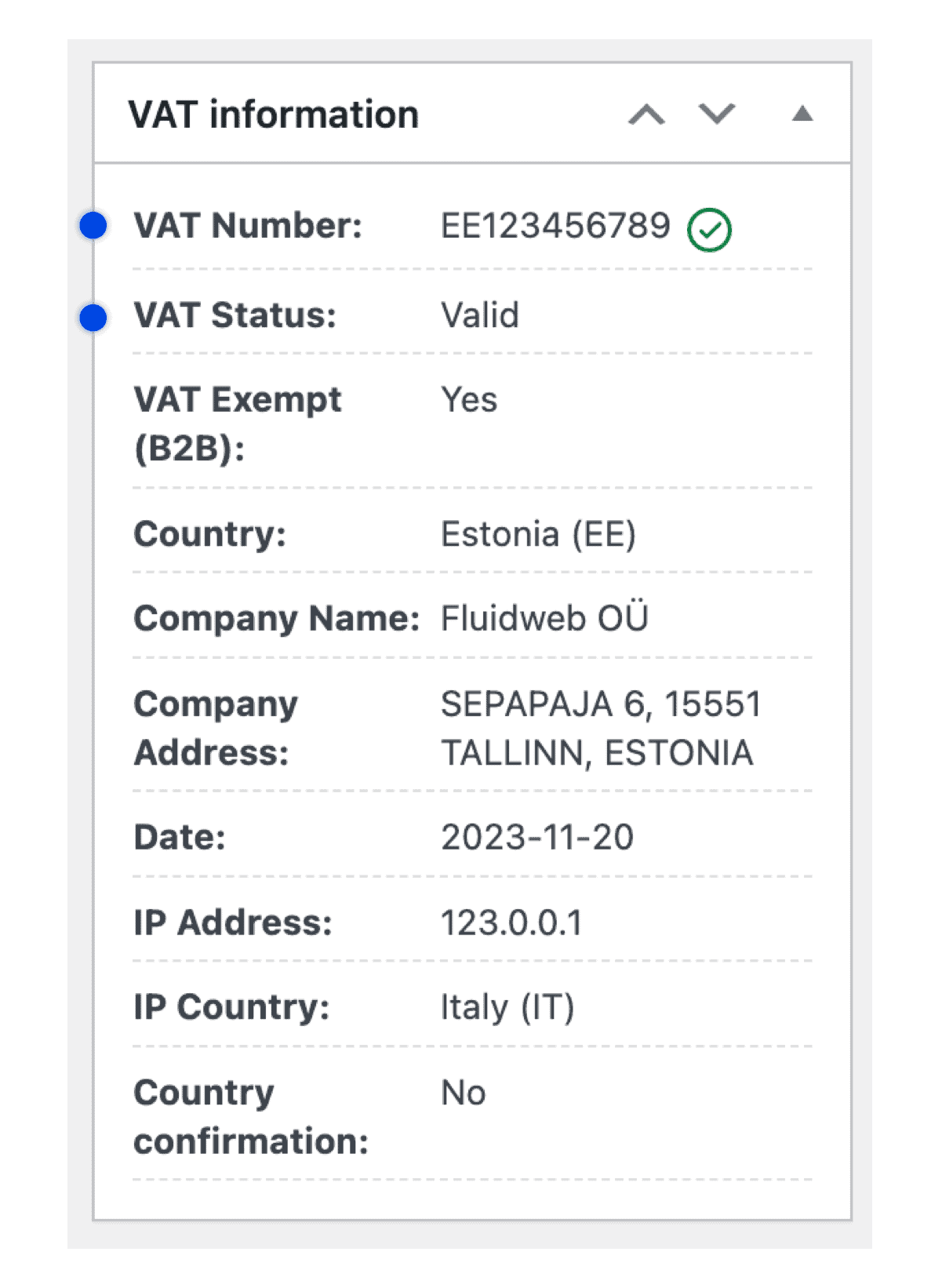This screenshot has width=942, height=1288.
Task: Click the move-down chevron in the panel header
Action: [715, 113]
